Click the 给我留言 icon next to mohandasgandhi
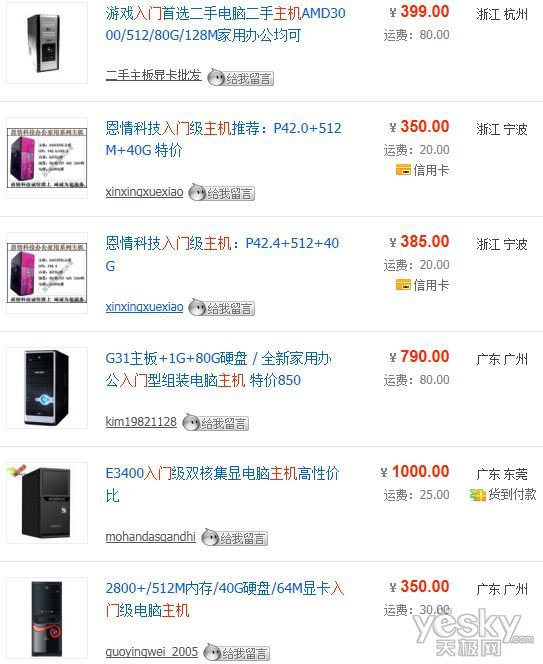Screen dimensions: 543x664 click(235, 538)
